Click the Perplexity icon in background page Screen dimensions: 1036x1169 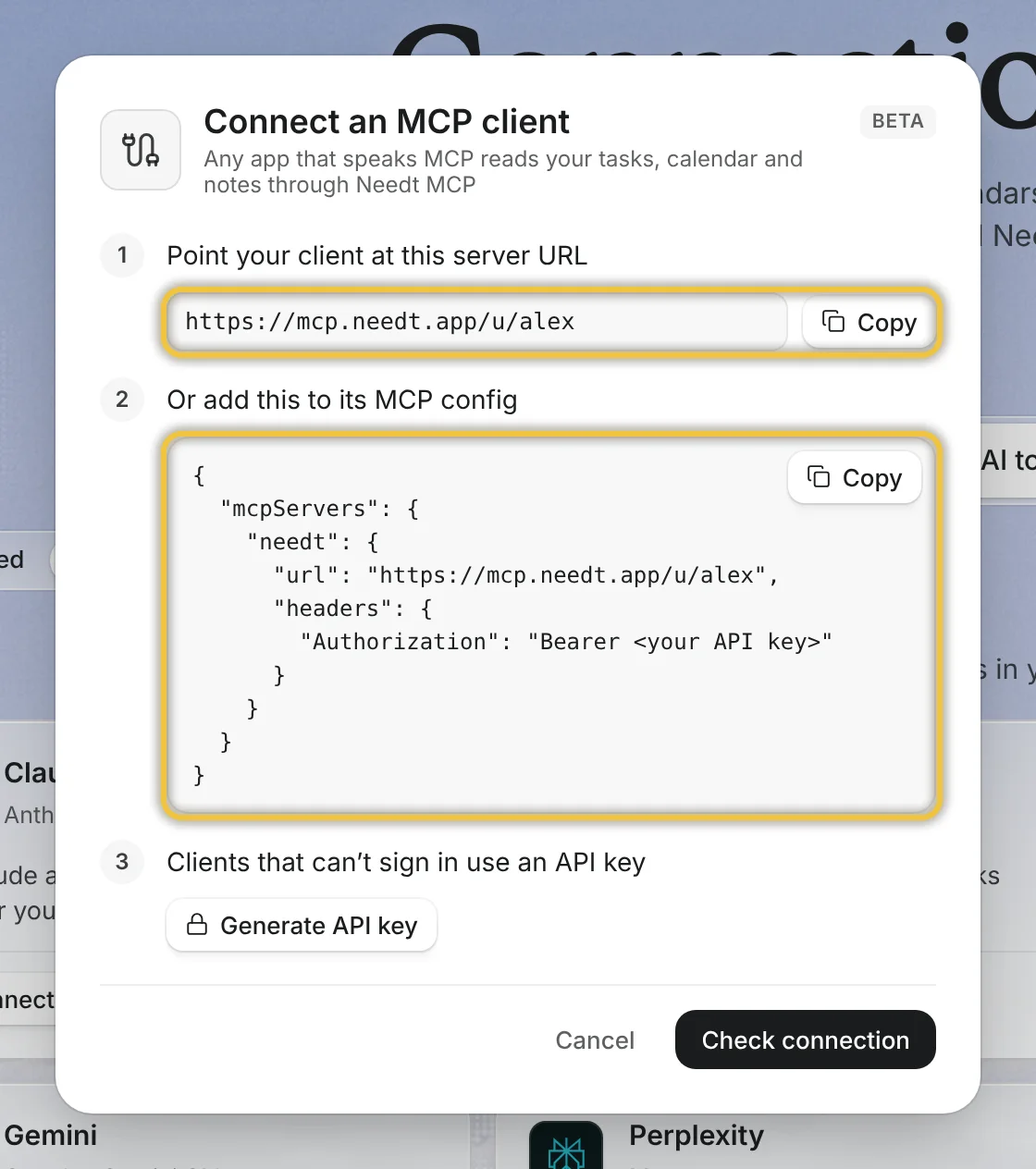[x=566, y=1147]
